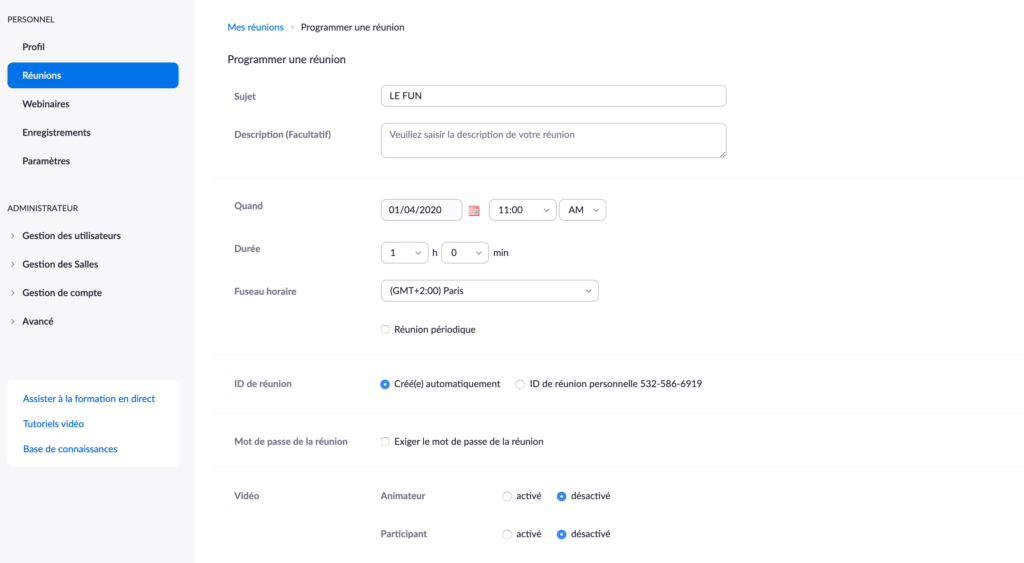Expand the Avancé section
The width and height of the screenshot is (1024, 563).
pyautogui.click(x=32, y=321)
